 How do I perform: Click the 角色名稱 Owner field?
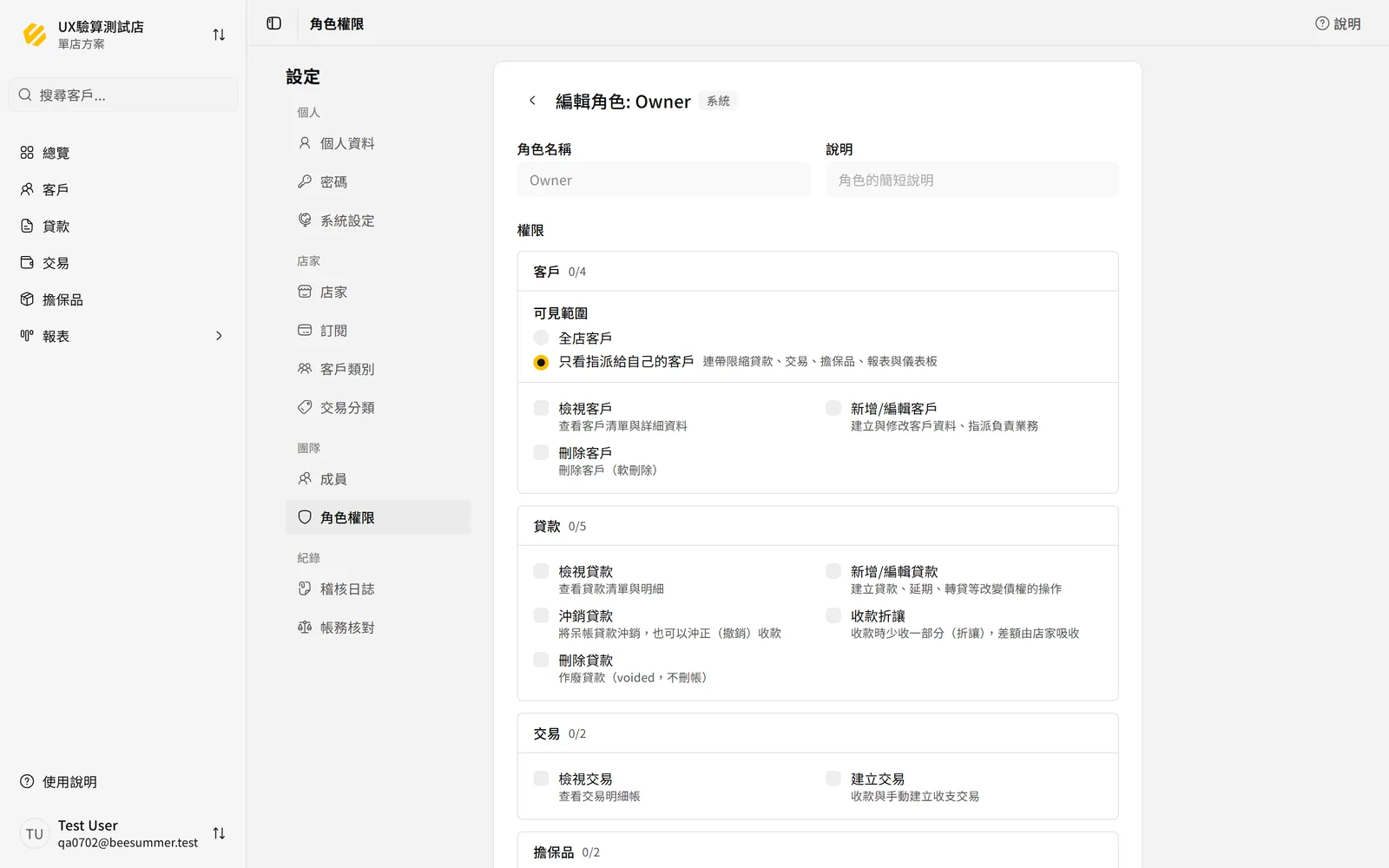tap(664, 180)
